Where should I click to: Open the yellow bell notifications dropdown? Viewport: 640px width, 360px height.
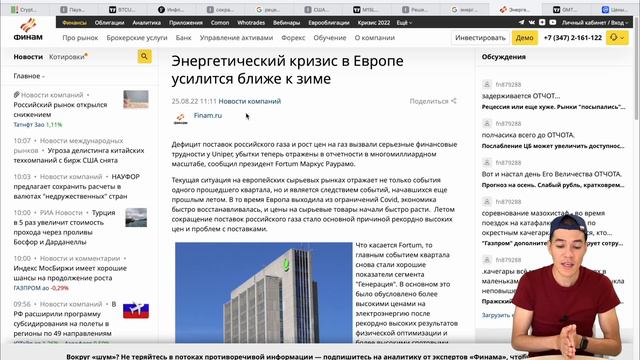[617, 38]
